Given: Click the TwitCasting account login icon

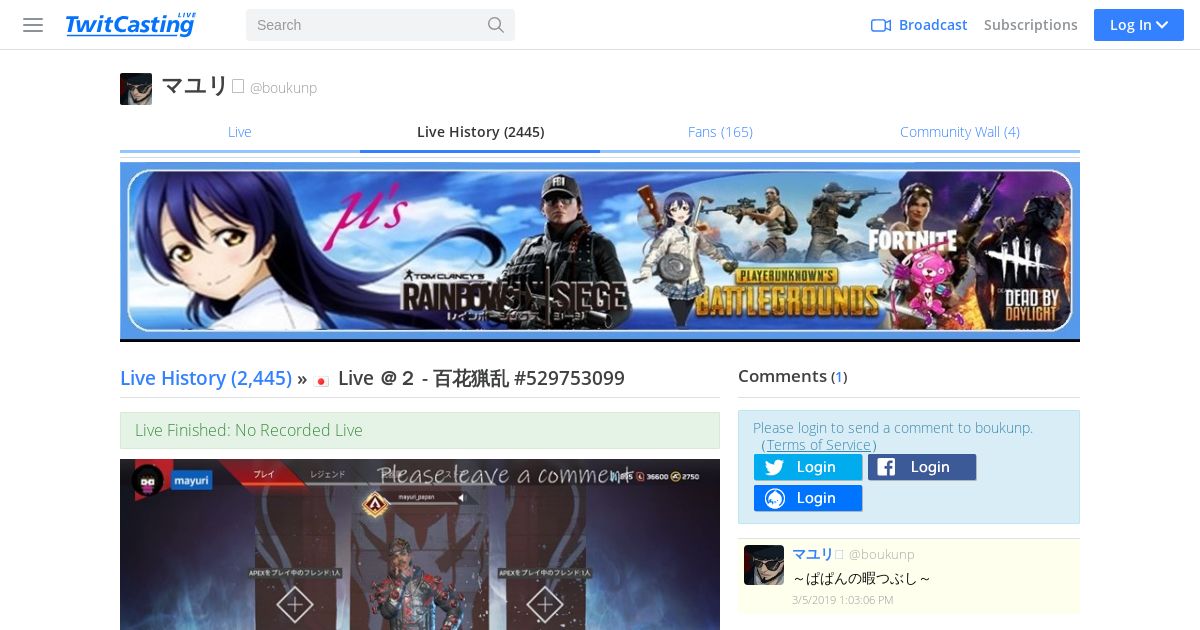Looking at the screenshot, I should (x=775, y=498).
